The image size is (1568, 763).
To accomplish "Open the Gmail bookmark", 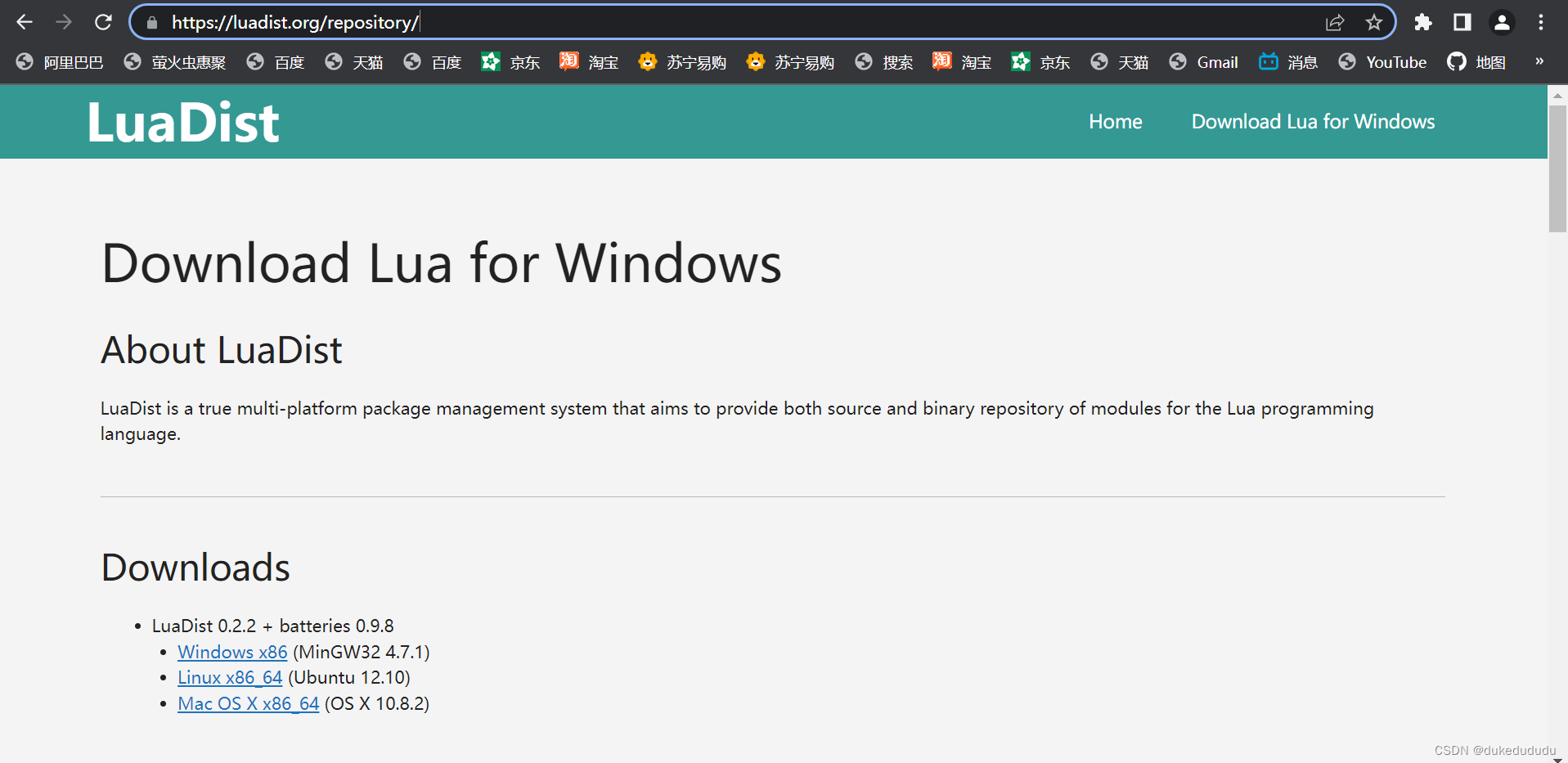I will (x=1204, y=62).
